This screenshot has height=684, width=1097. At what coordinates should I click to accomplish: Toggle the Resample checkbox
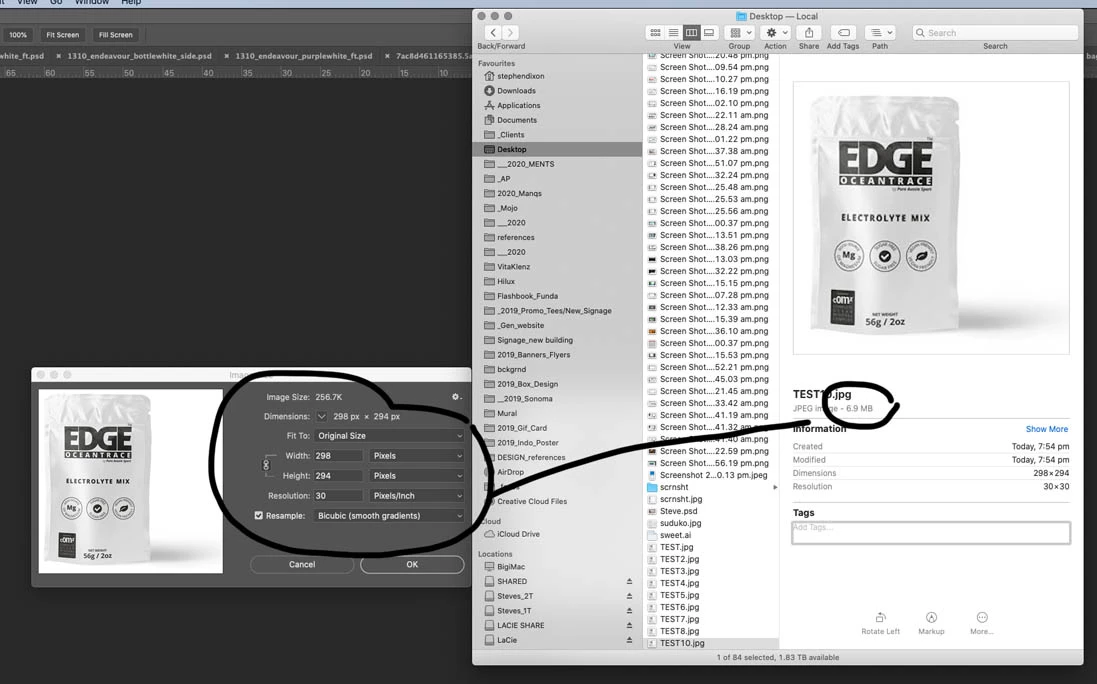(x=259, y=515)
